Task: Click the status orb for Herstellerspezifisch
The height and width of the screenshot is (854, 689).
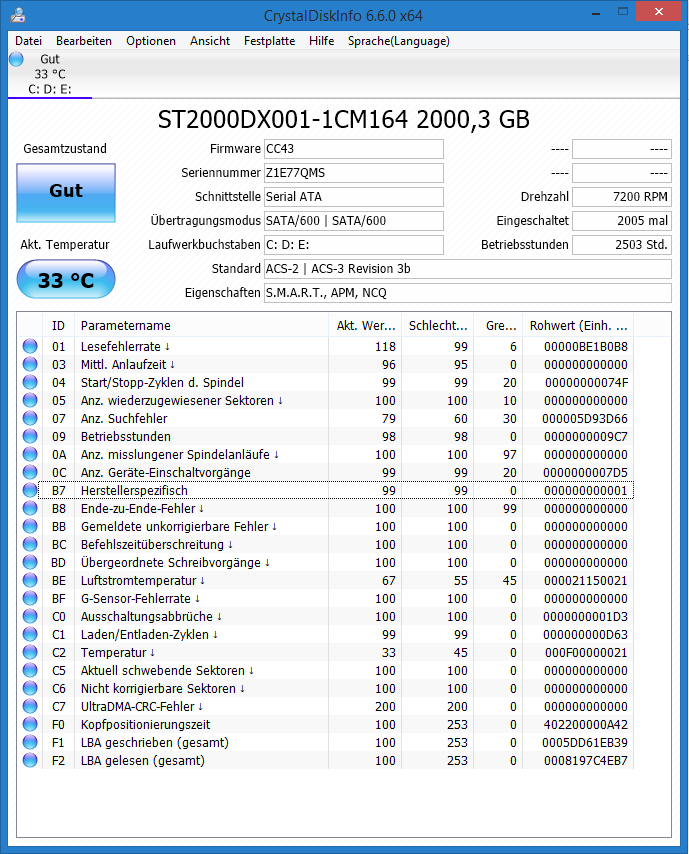Action: pos(30,490)
